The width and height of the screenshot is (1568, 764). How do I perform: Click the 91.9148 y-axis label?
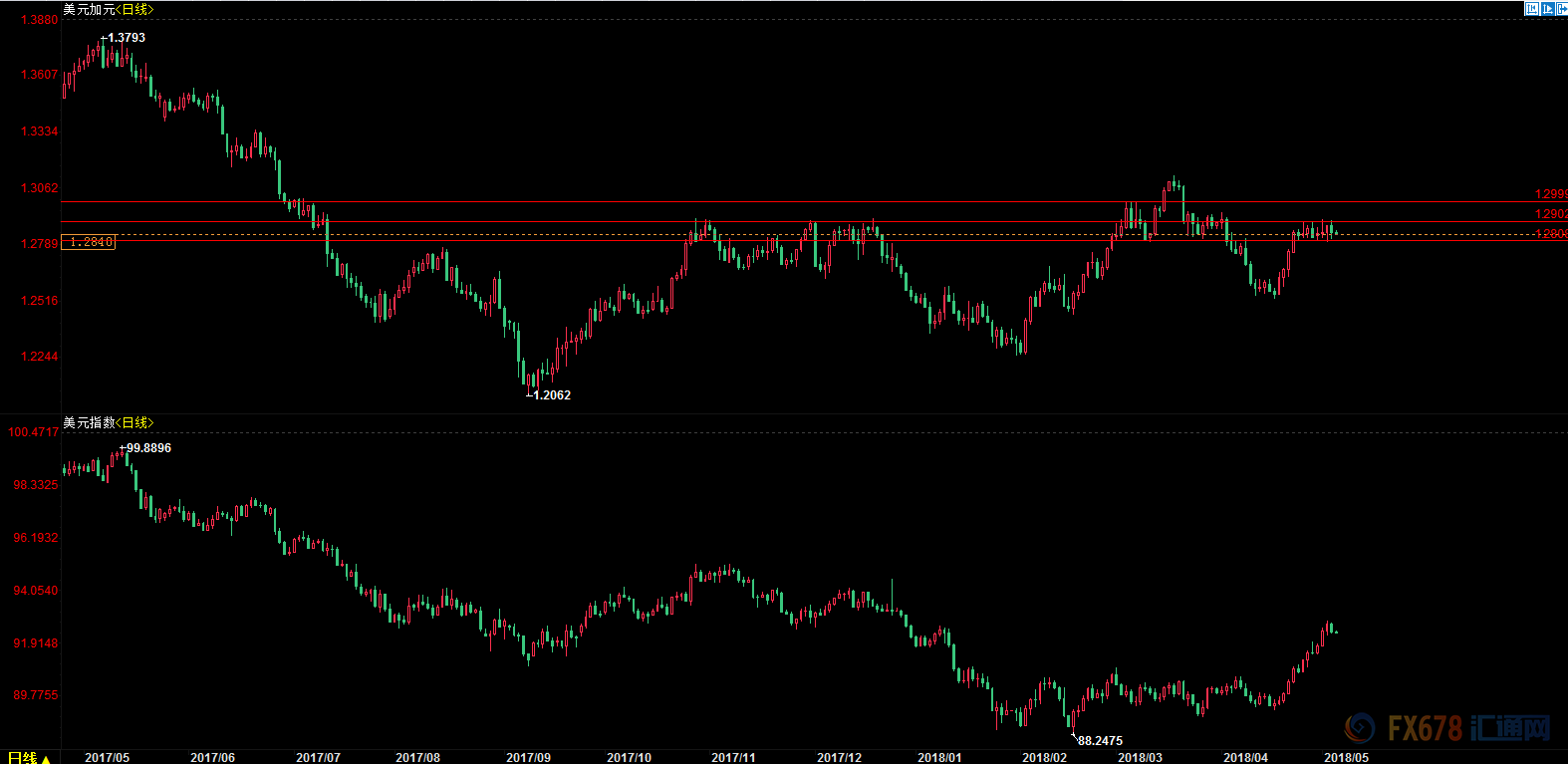[36, 643]
